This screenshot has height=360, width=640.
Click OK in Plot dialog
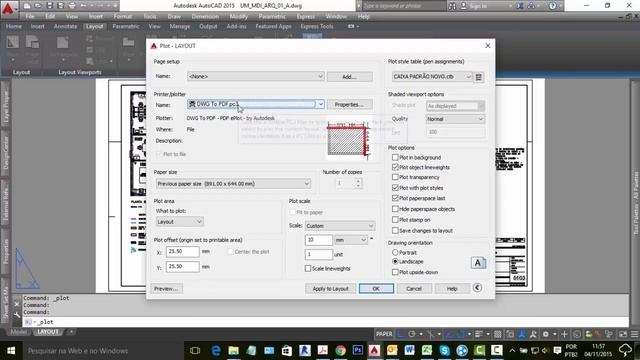pos(376,289)
